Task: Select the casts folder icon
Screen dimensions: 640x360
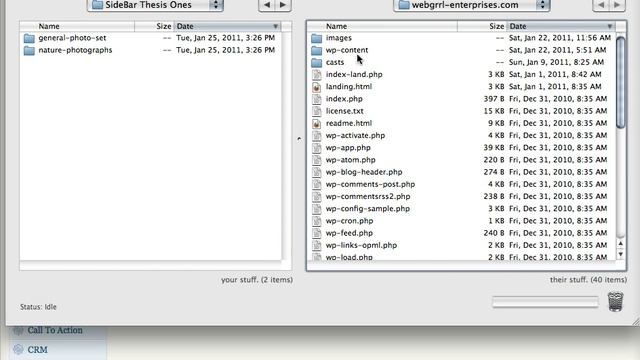Action: point(316,63)
